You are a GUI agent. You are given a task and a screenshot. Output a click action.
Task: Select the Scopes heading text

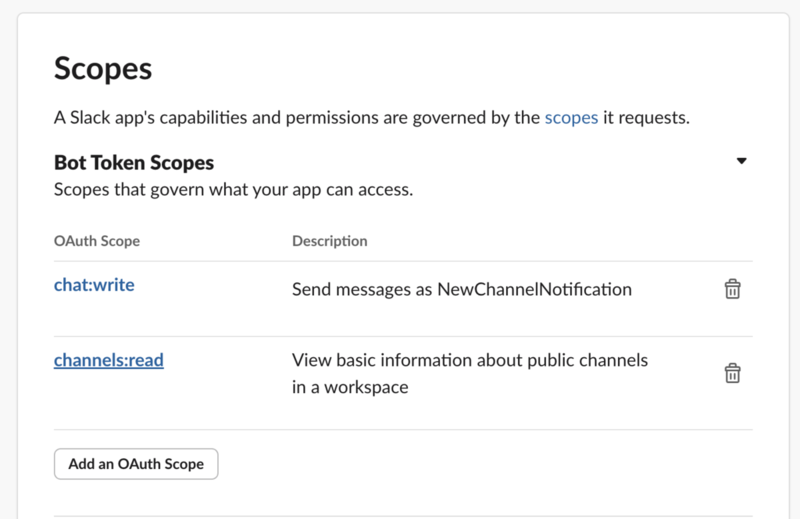103,69
